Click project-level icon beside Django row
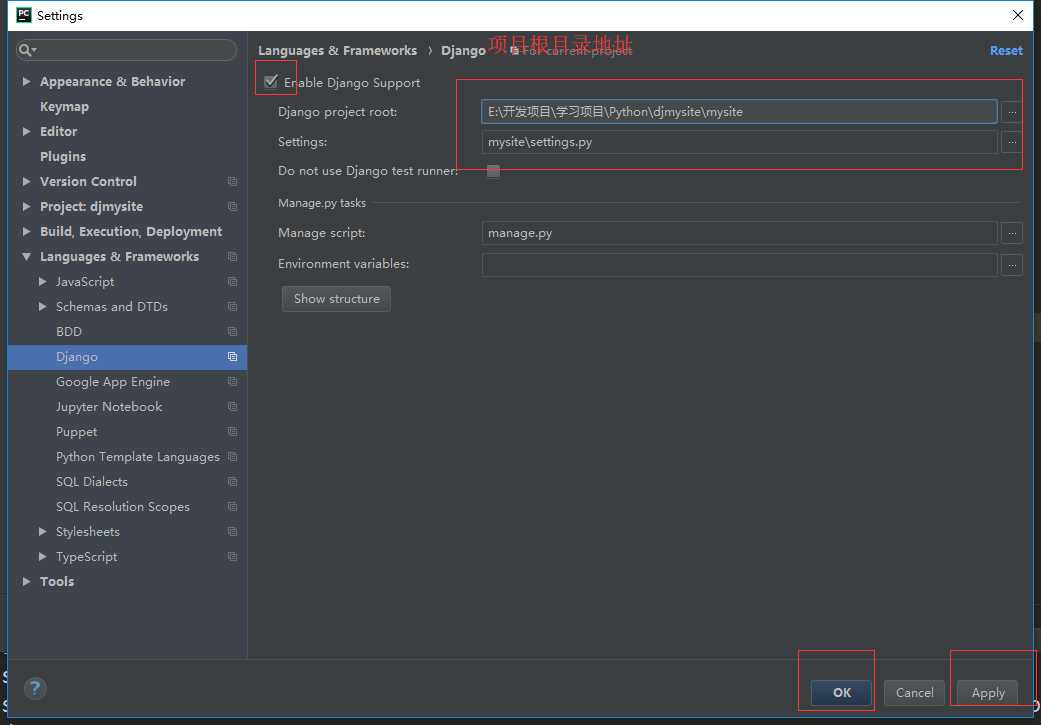The width and height of the screenshot is (1041, 725). (x=232, y=357)
